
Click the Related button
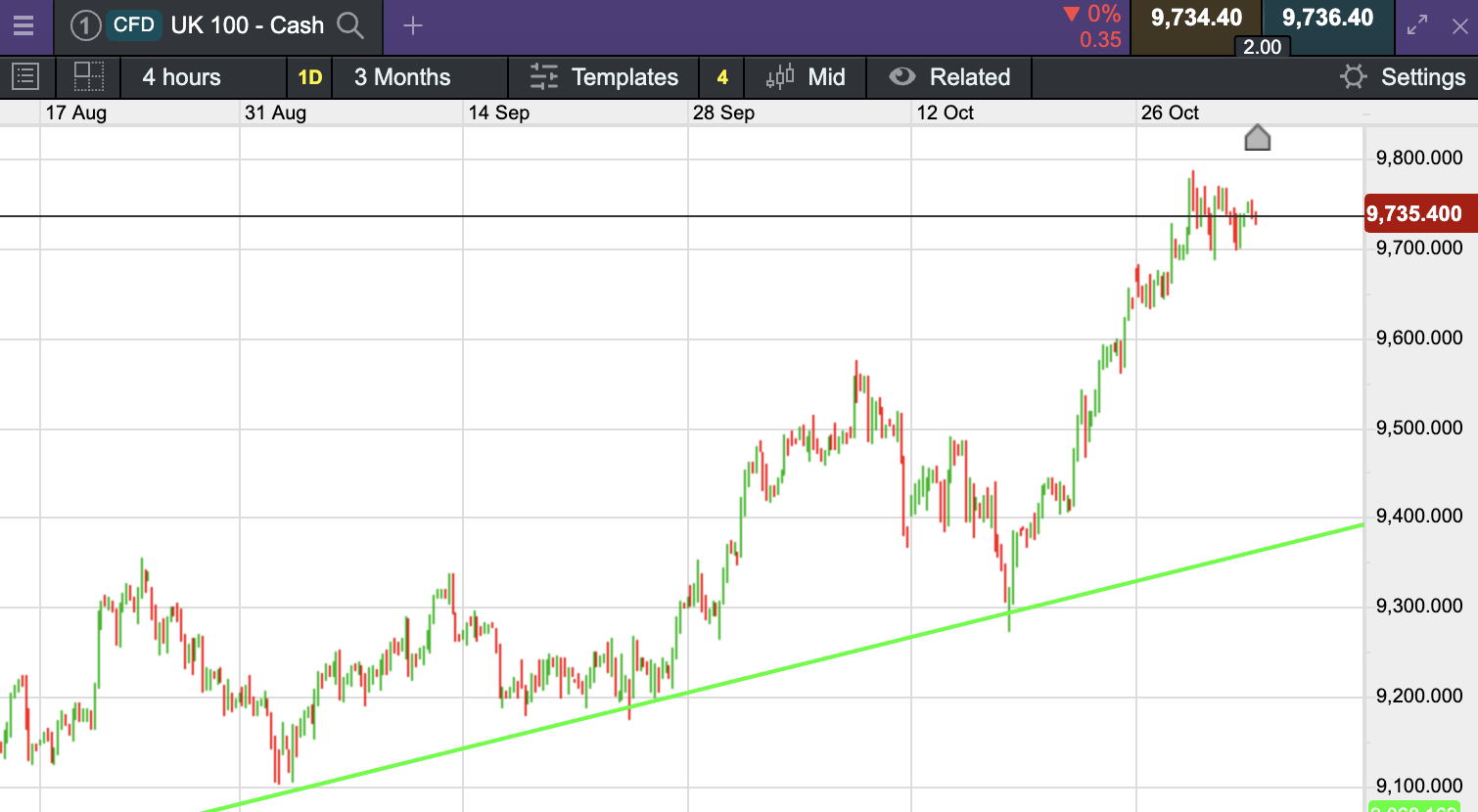949,77
